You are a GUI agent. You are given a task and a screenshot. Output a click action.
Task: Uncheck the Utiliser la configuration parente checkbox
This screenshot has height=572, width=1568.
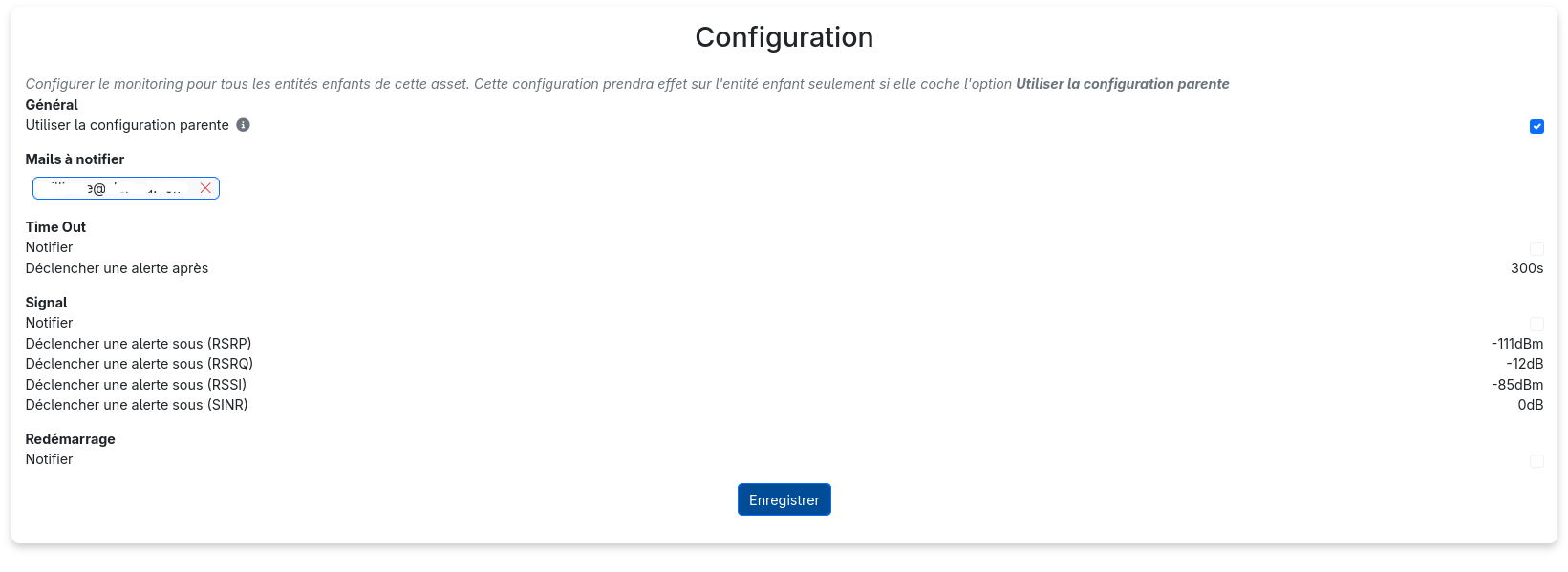point(1536,126)
